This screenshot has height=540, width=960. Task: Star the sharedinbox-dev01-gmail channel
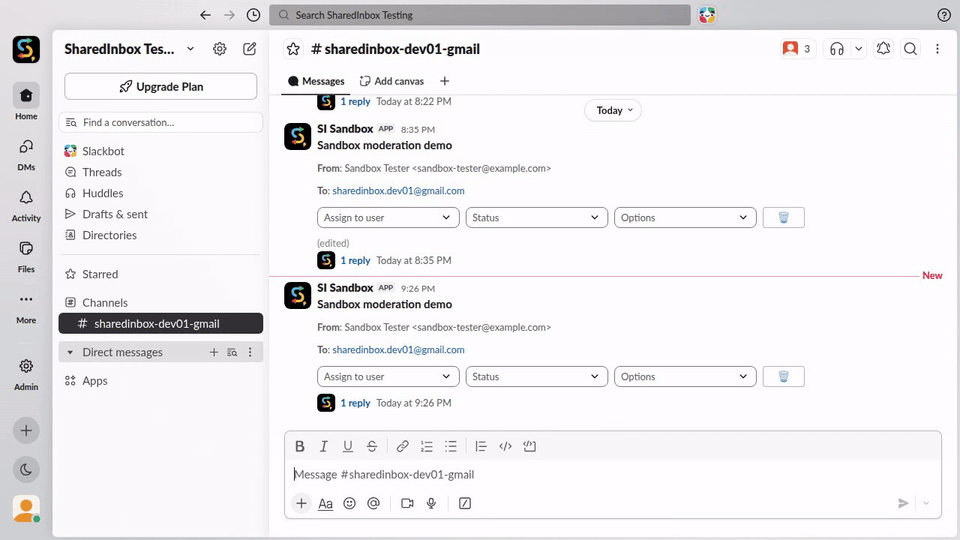(293, 49)
